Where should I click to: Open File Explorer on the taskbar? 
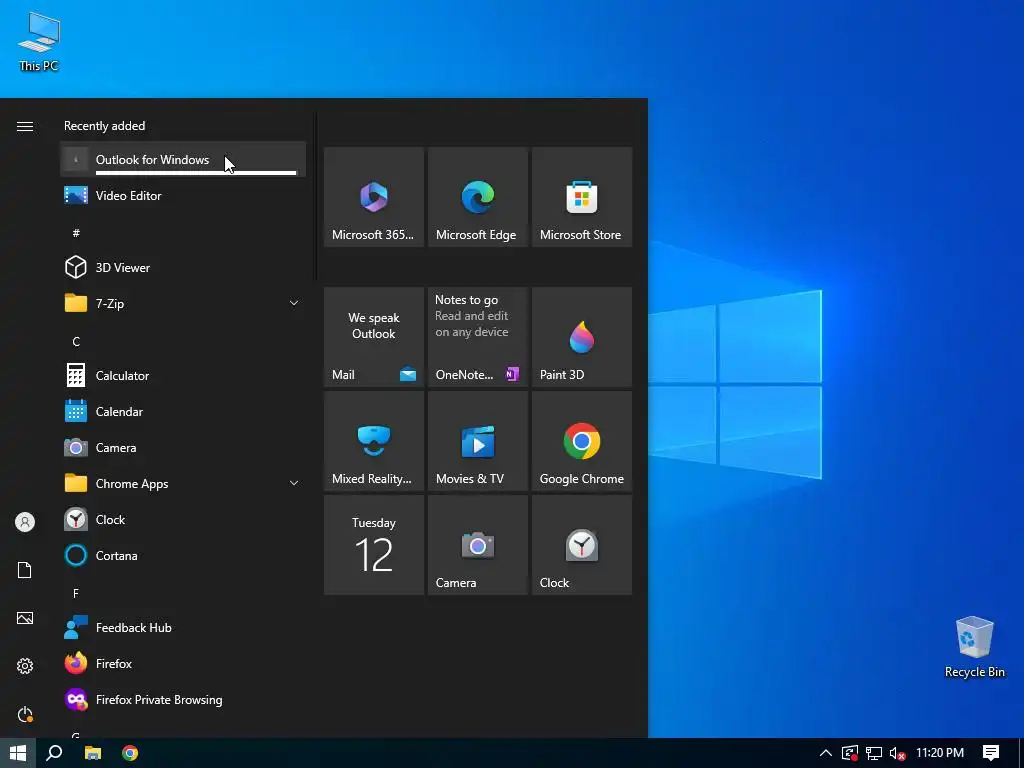(x=93, y=753)
